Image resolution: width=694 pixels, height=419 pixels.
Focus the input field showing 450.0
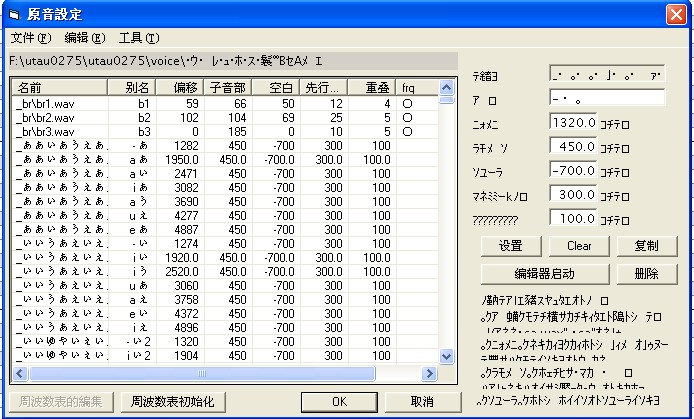[573, 146]
